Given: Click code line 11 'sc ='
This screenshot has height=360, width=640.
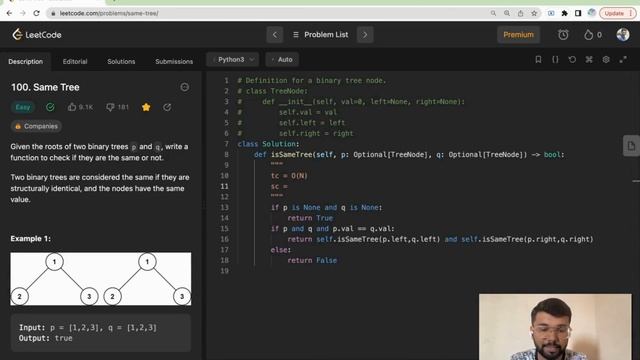Looking at the screenshot, I should point(279,187).
